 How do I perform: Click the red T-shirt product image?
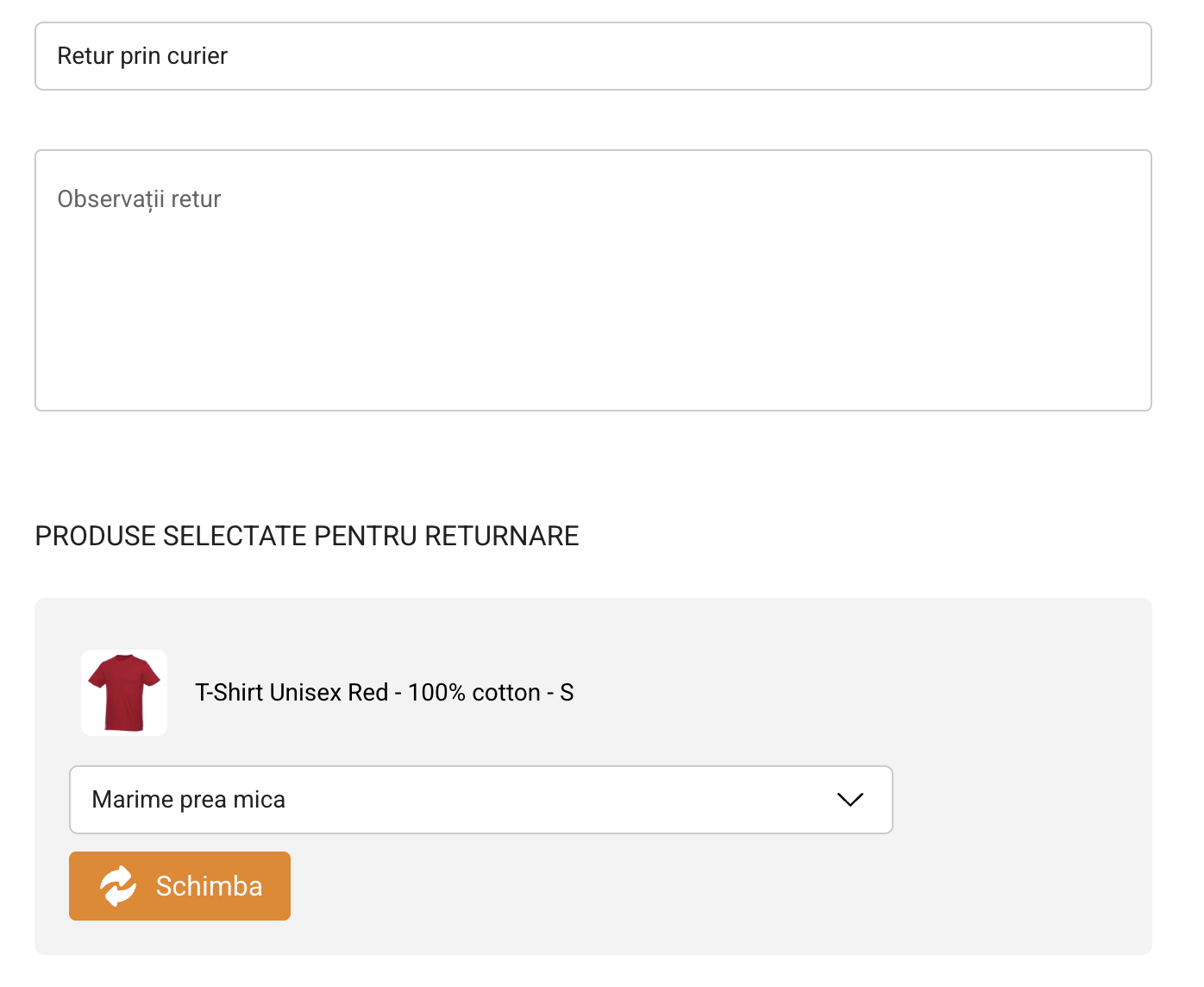click(x=124, y=692)
